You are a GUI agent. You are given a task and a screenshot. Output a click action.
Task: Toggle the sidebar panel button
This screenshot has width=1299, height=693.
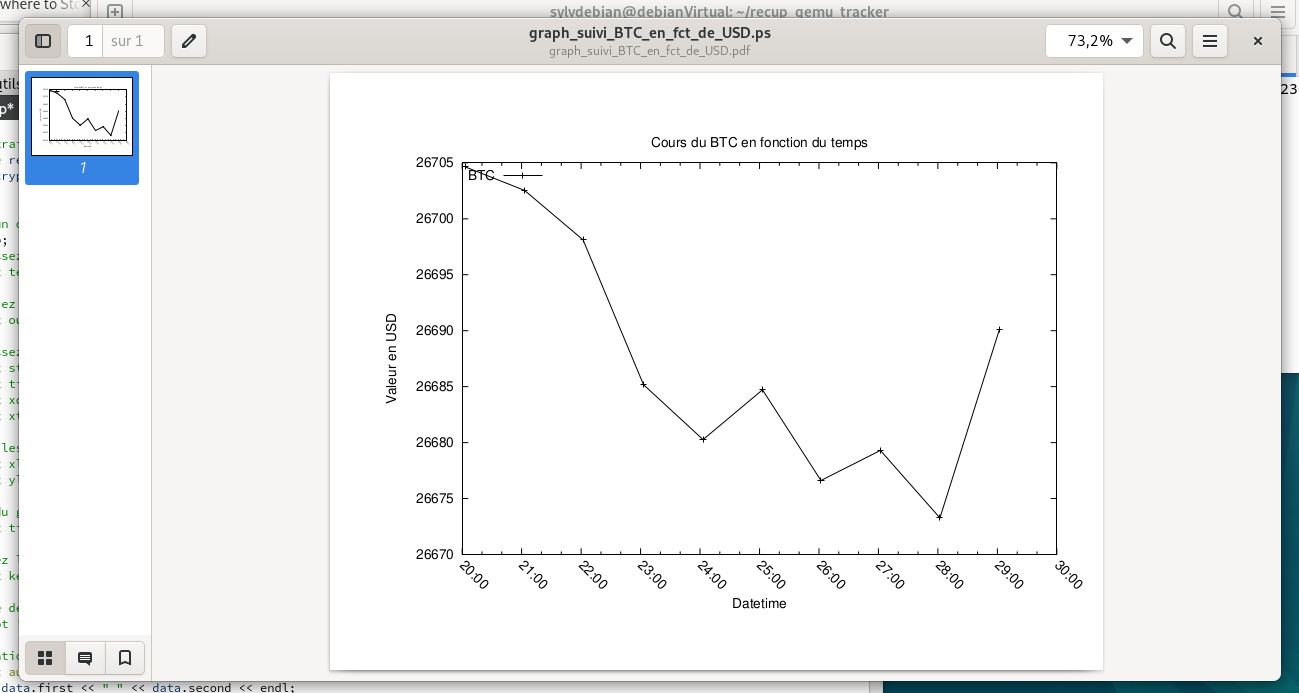43,41
